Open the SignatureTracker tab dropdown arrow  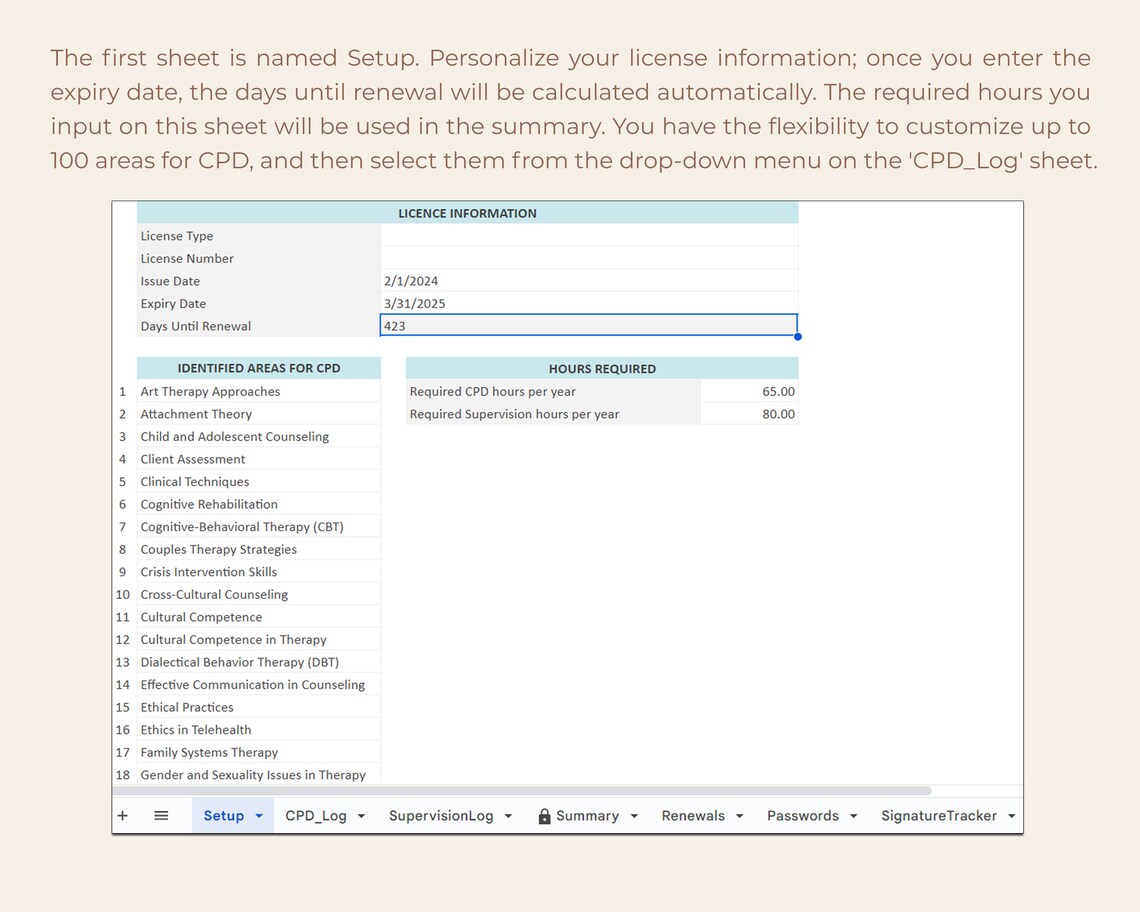click(1012, 815)
